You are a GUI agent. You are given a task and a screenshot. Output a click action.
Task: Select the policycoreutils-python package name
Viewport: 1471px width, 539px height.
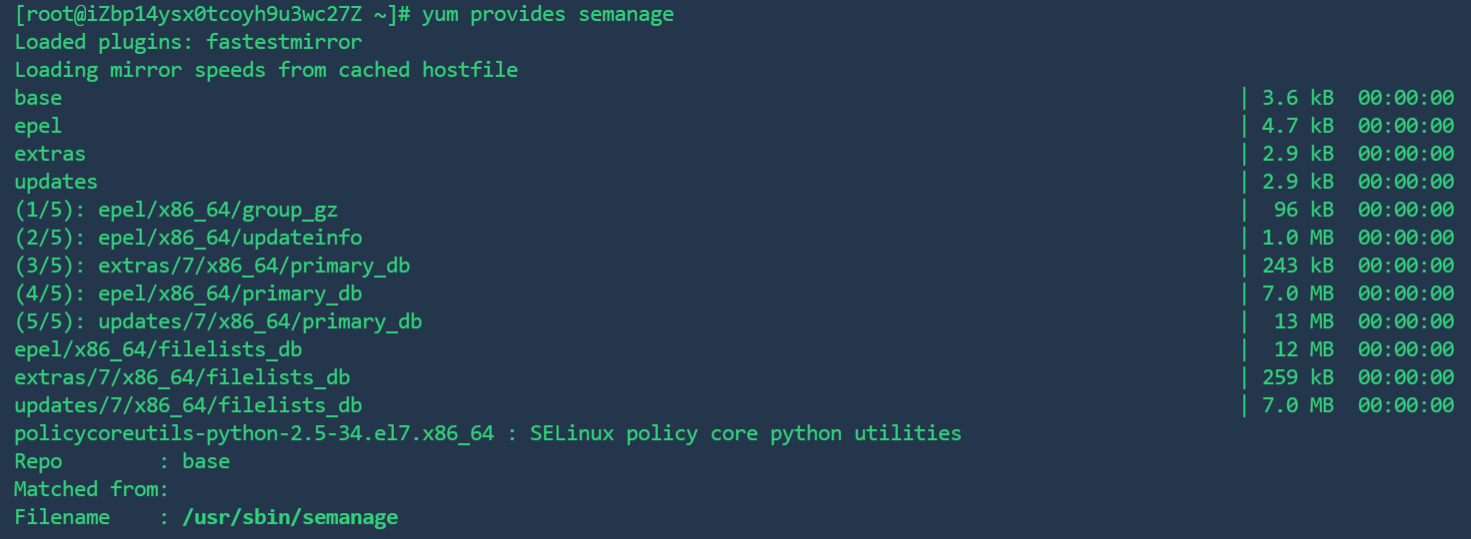254,434
